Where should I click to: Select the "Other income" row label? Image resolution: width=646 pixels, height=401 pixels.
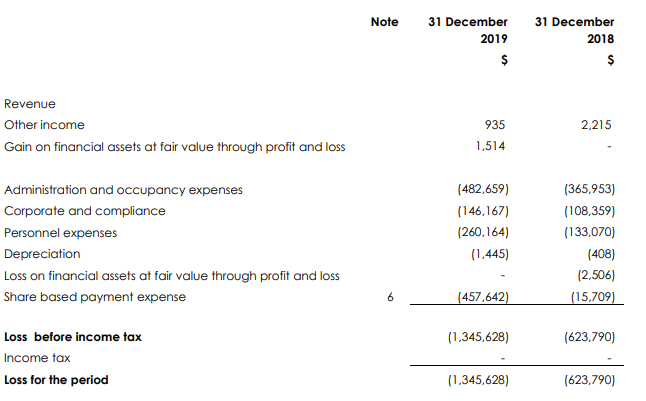[45, 125]
